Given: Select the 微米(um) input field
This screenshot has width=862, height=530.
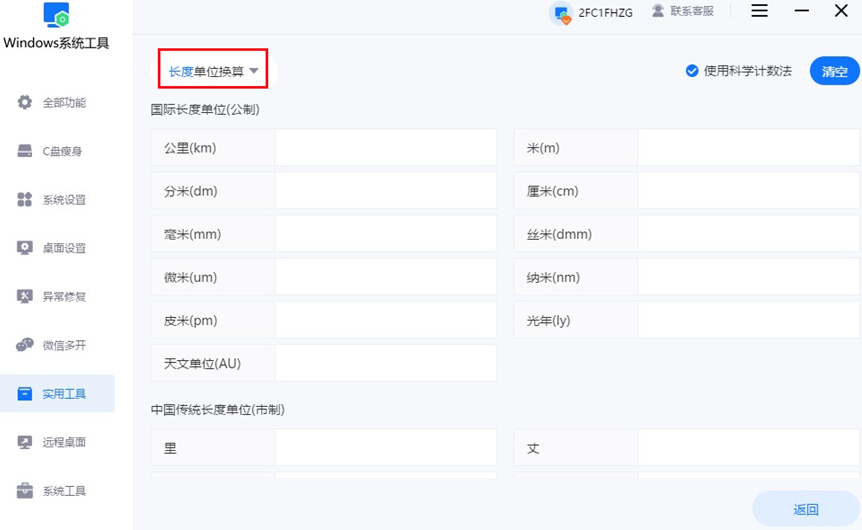Looking at the screenshot, I should coord(385,277).
